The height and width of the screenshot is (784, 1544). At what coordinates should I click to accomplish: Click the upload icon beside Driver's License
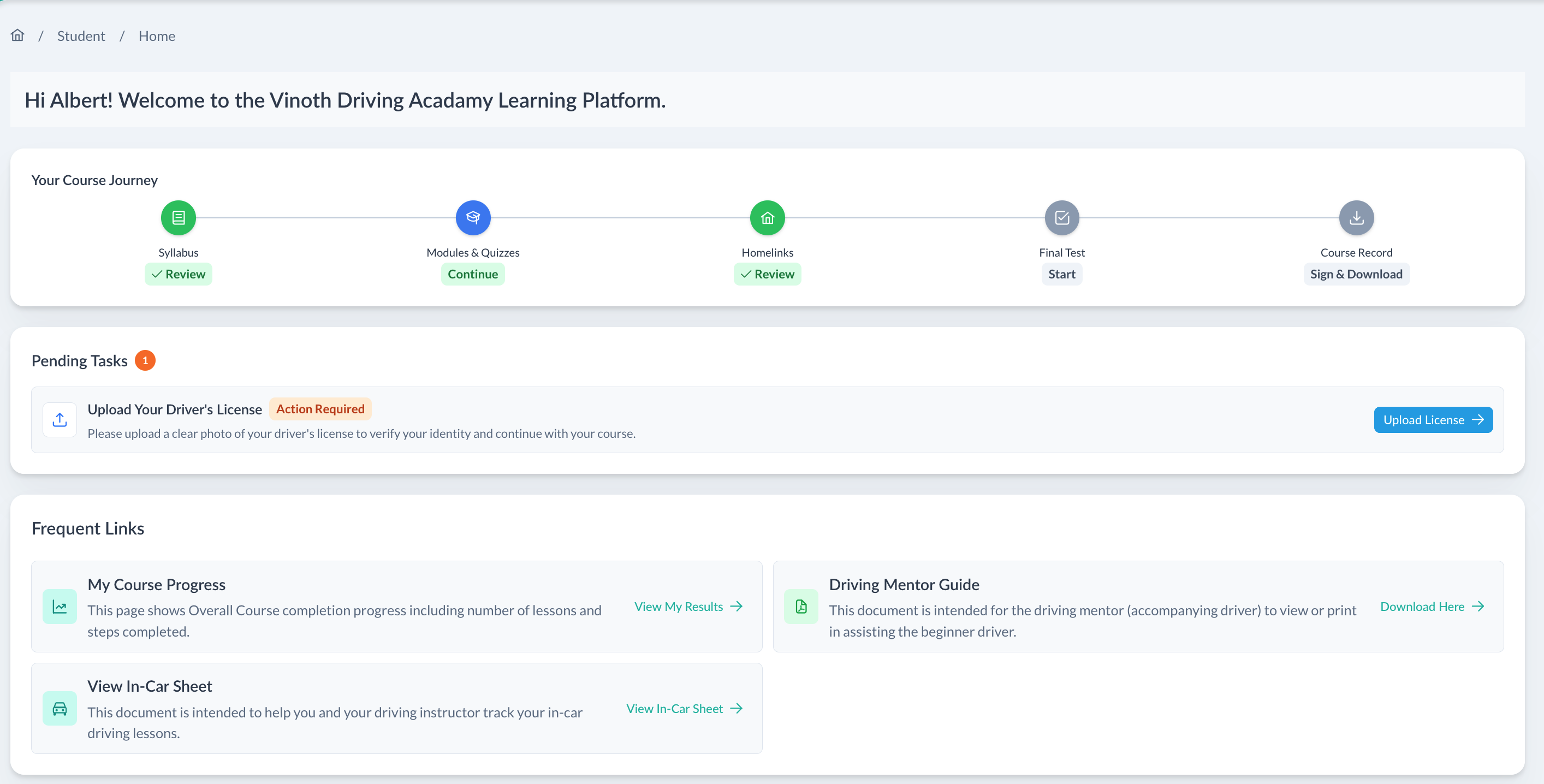click(x=60, y=420)
